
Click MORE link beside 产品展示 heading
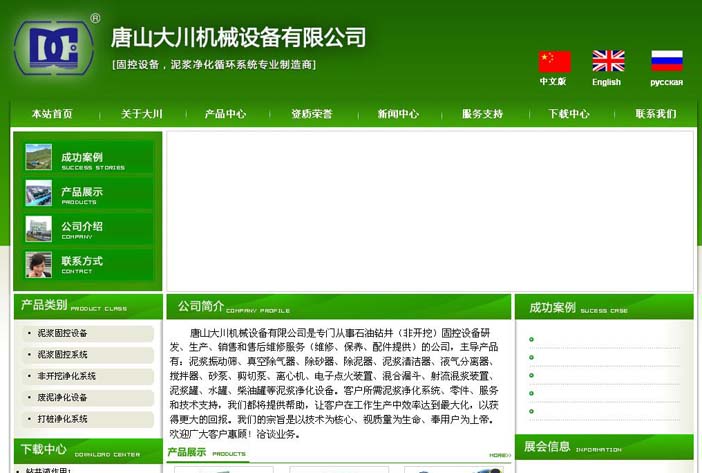click(x=500, y=455)
